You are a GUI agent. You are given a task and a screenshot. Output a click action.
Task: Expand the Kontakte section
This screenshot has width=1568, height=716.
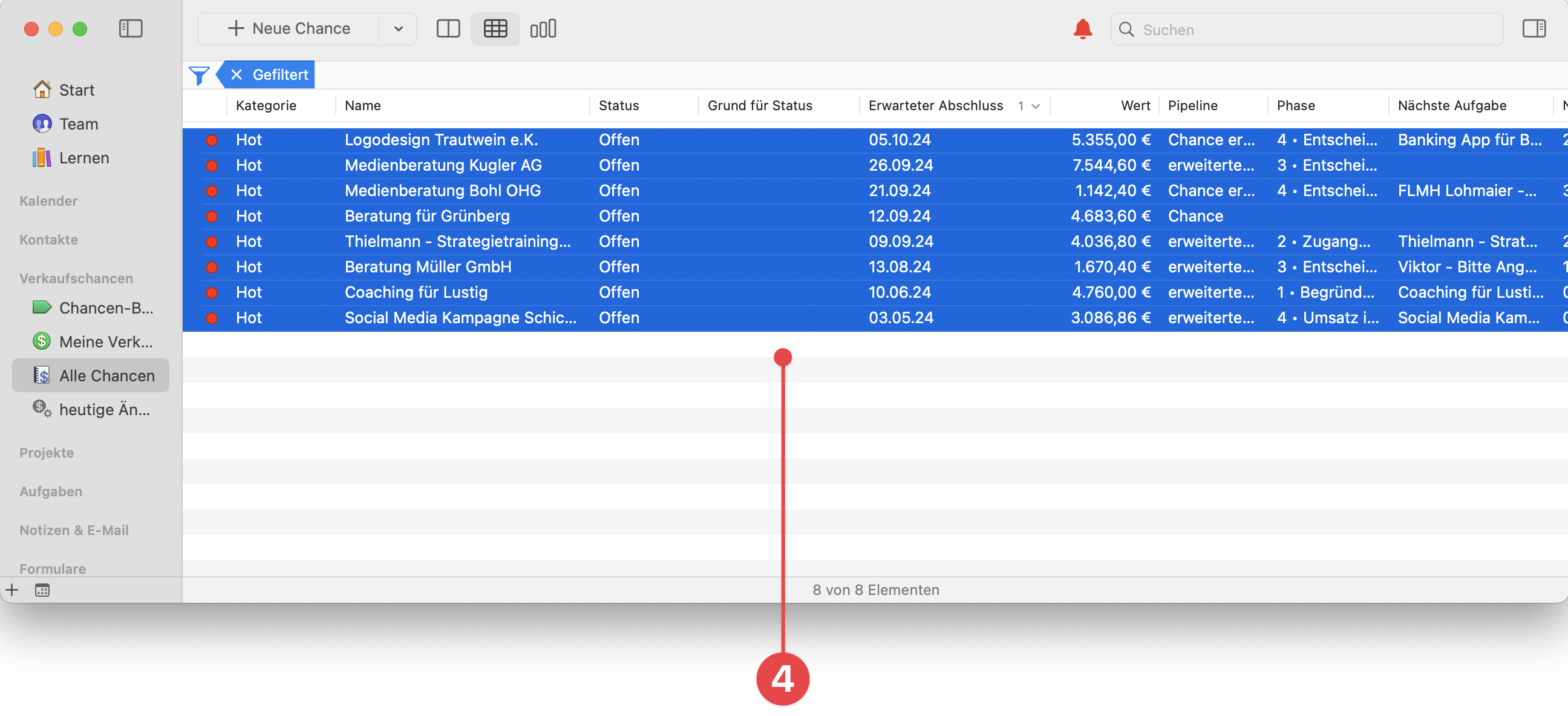48,240
